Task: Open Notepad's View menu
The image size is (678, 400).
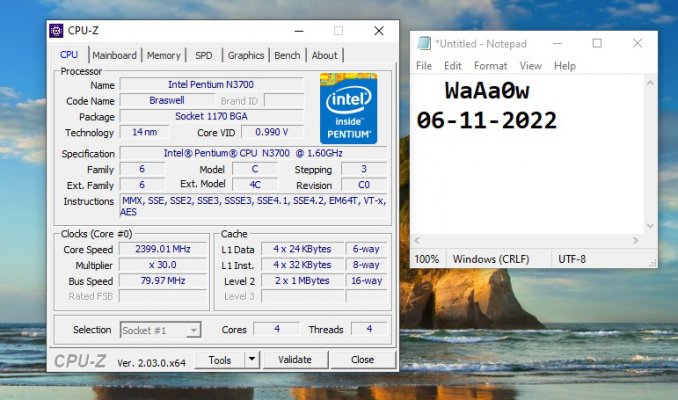Action: tap(531, 66)
